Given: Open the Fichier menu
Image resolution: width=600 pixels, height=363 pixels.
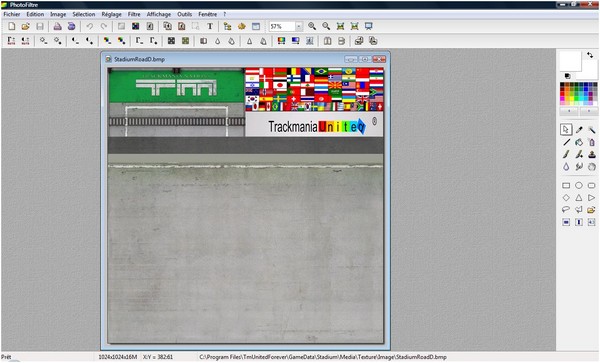Looking at the screenshot, I should [12, 14].
